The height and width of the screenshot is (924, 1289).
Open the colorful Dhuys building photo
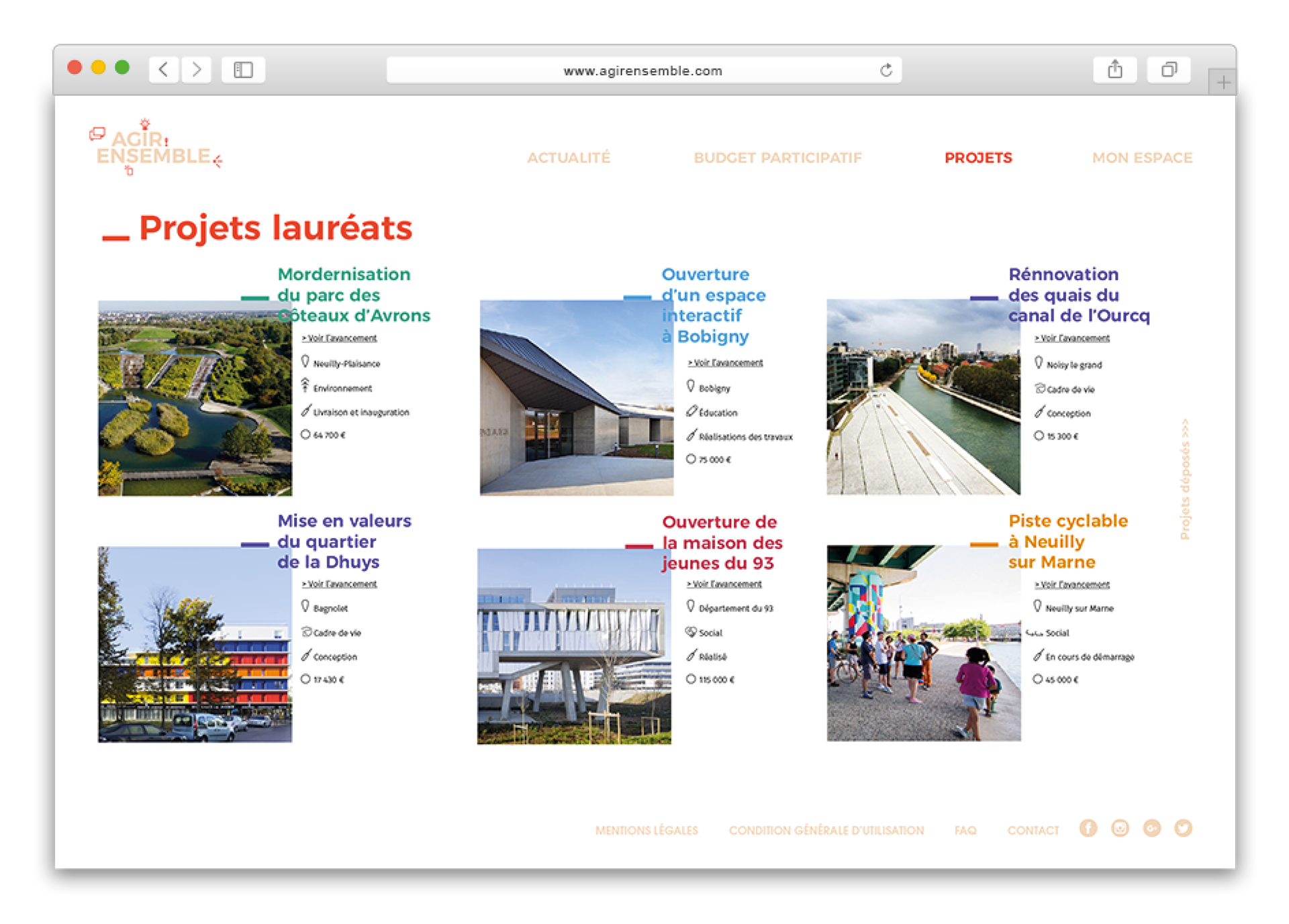tap(195, 644)
